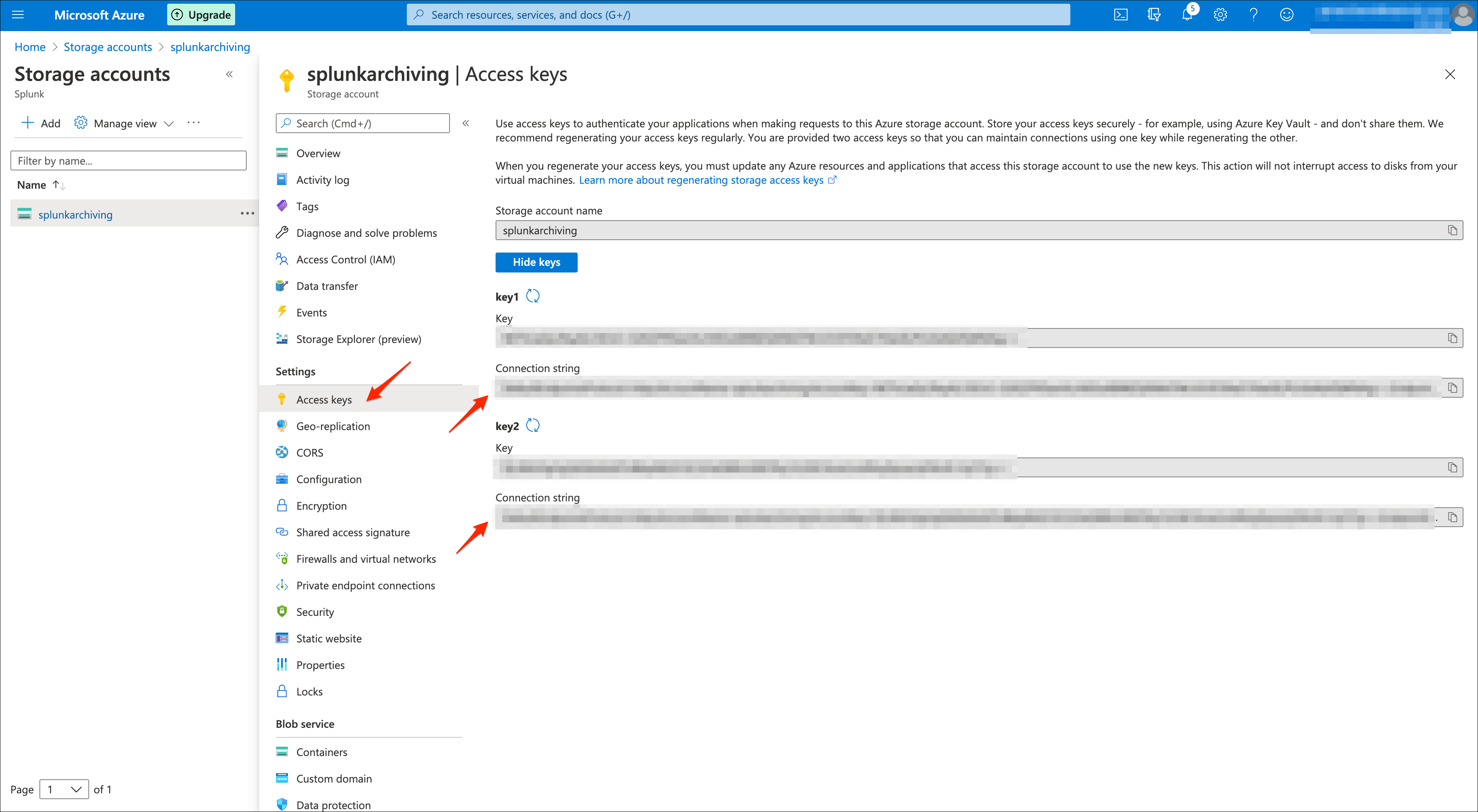Open the Shared access signature menu item
The width and height of the screenshot is (1478, 812).
352,532
